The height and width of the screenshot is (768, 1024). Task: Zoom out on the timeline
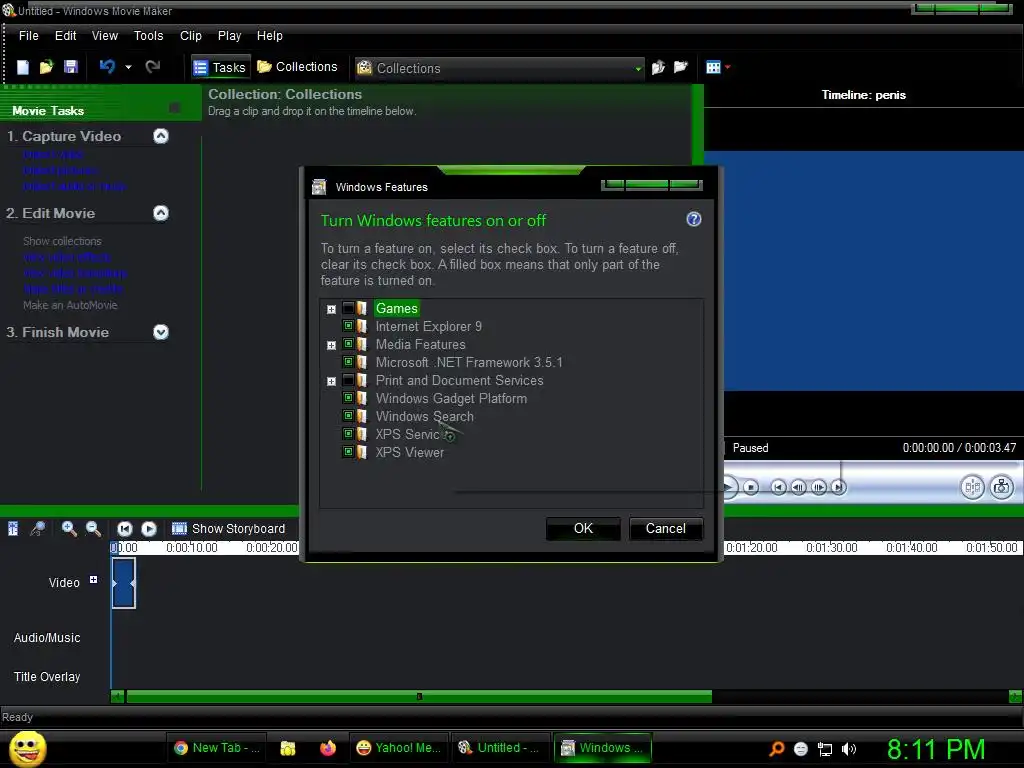93,528
